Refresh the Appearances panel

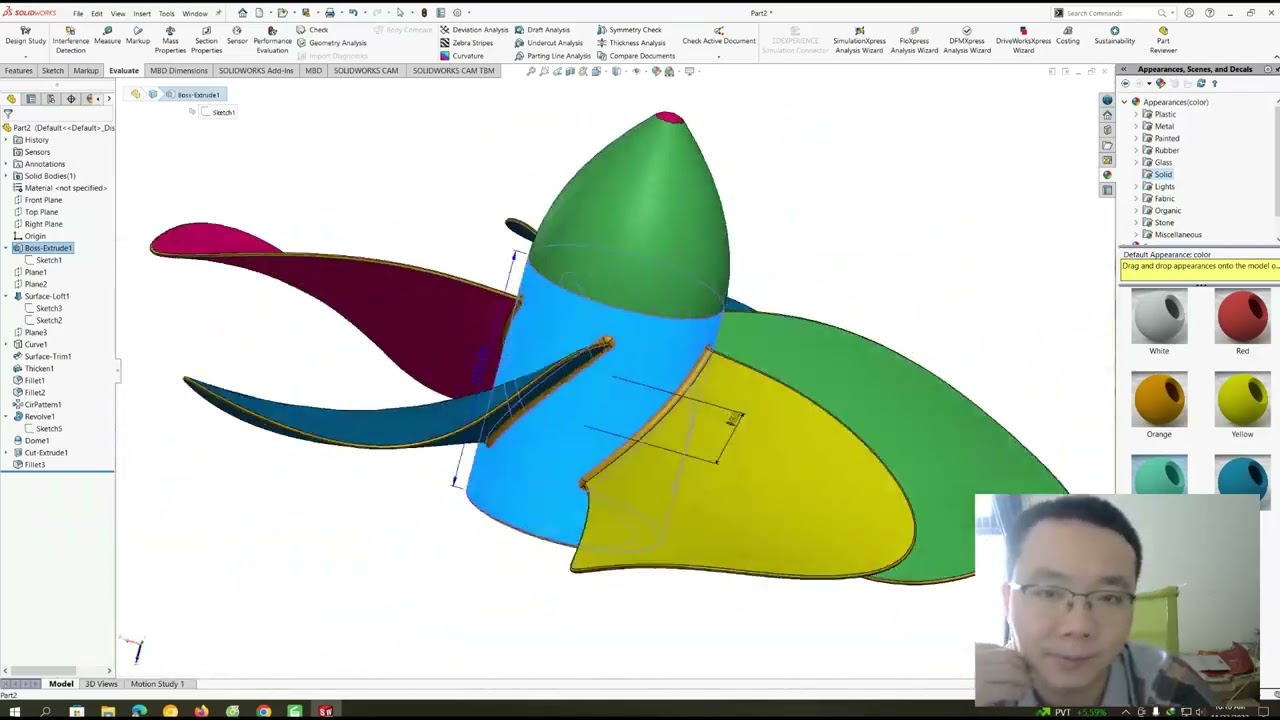[1201, 84]
